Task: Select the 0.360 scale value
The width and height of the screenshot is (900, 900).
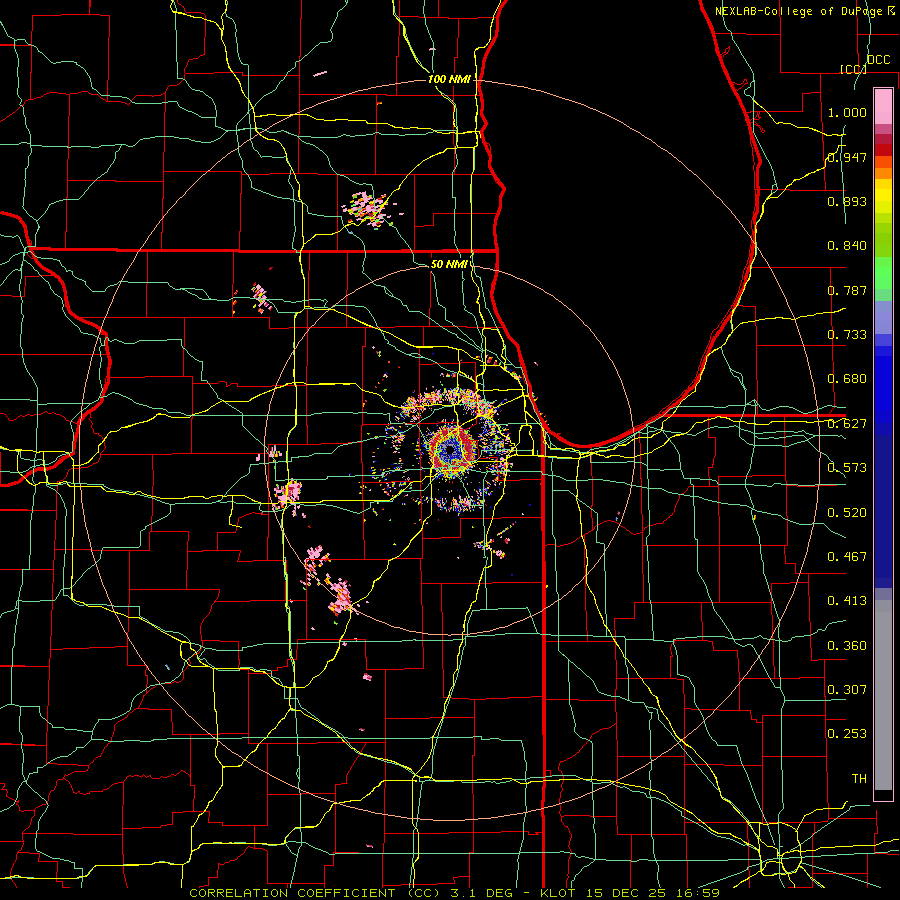Action: point(847,646)
